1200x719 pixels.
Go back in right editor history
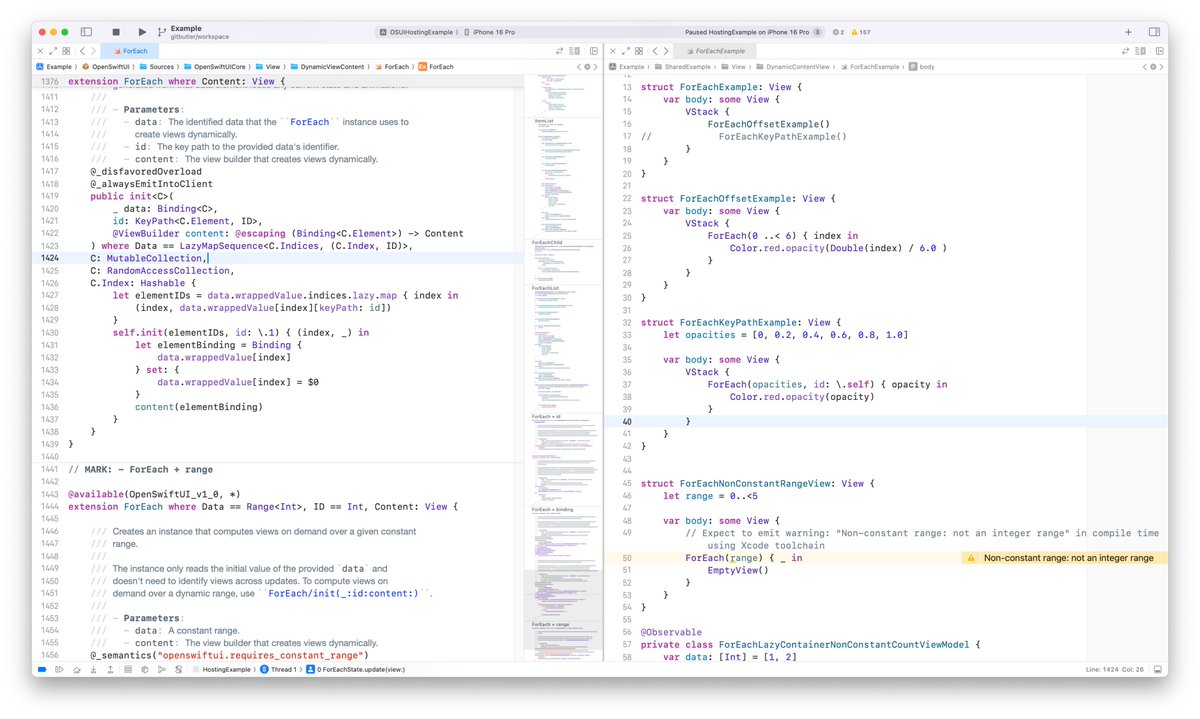[655, 51]
